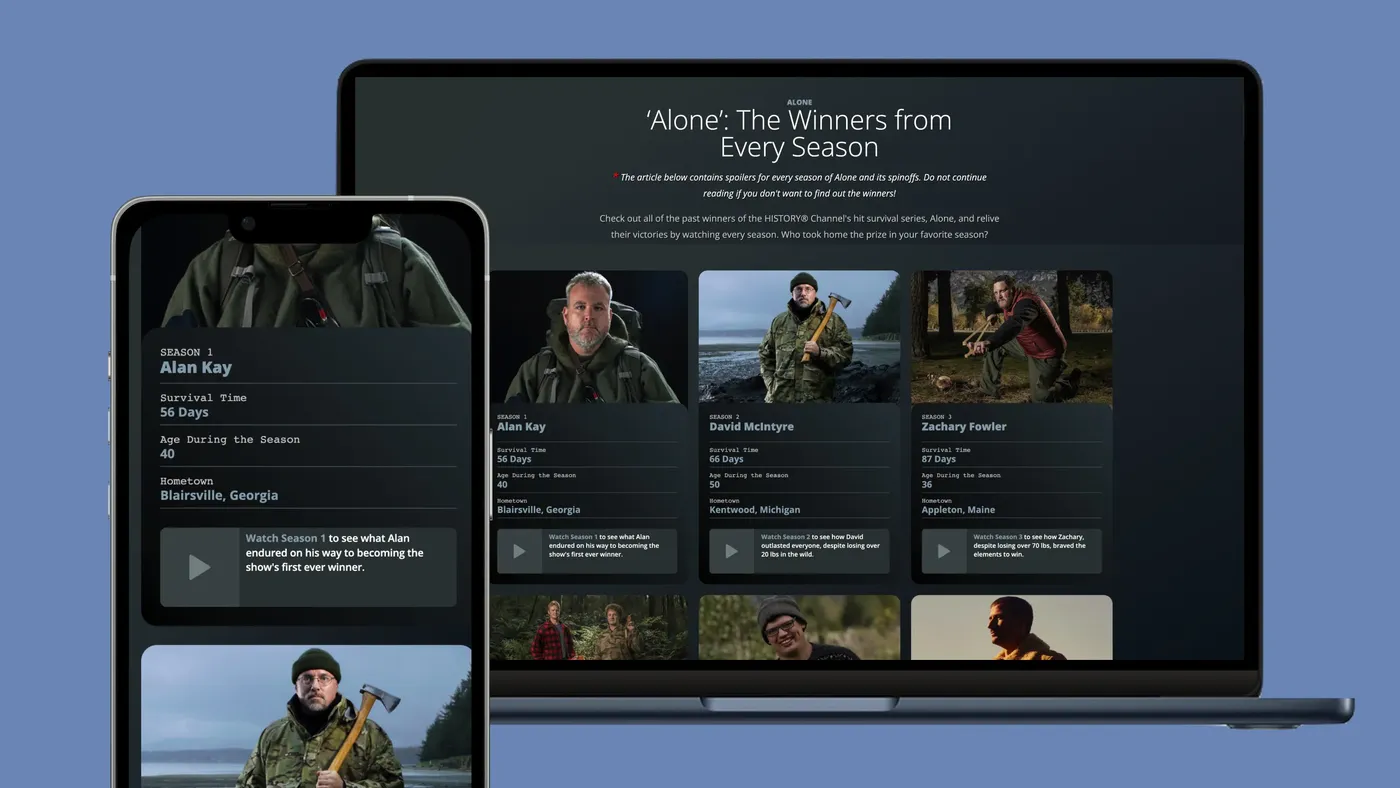Click the italic spoiler warning text
Screen dimensions: 1400x788
pos(803,185)
